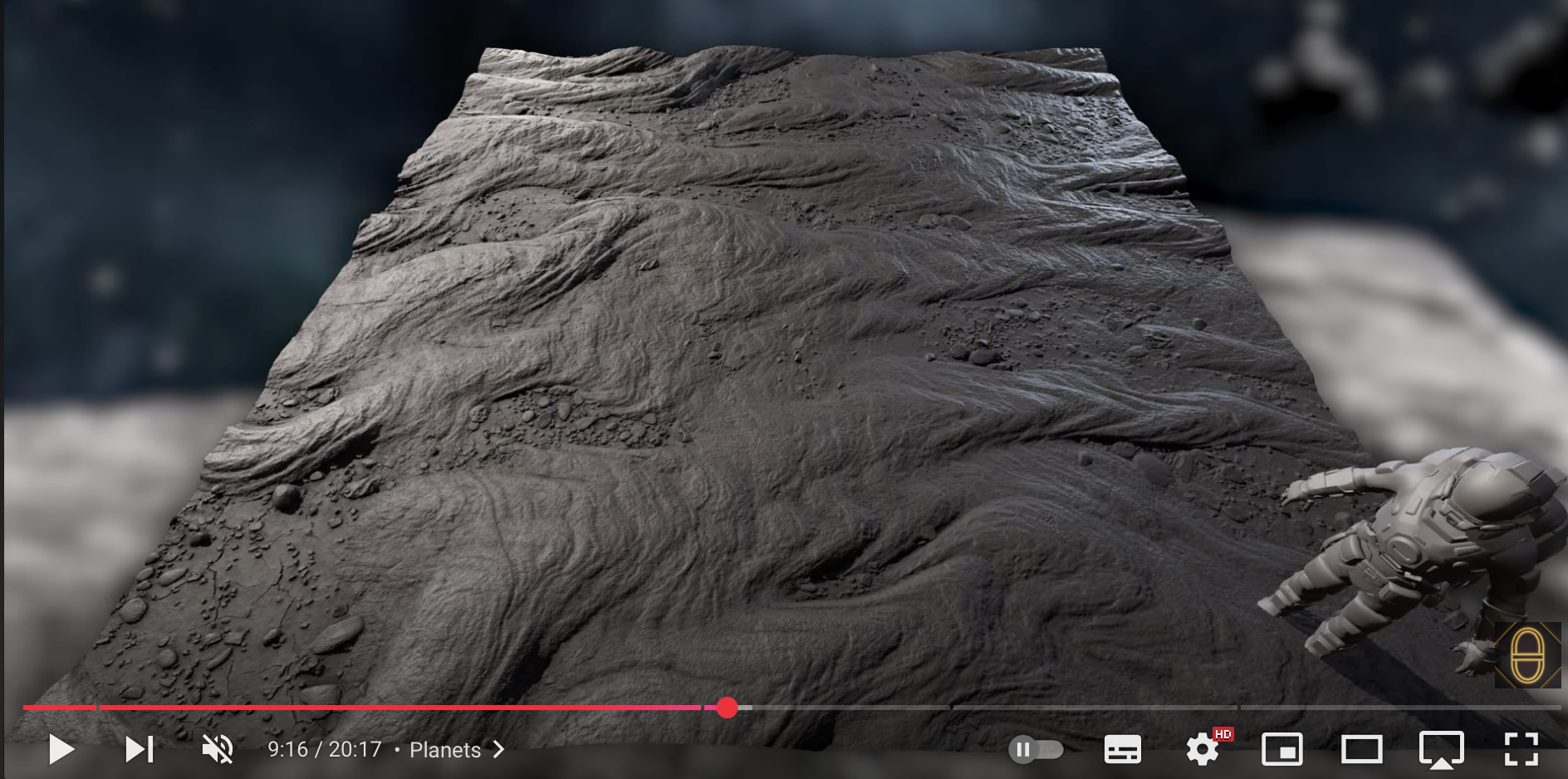
Task: Expand chapters using chevron beside Planets
Action: click(499, 750)
